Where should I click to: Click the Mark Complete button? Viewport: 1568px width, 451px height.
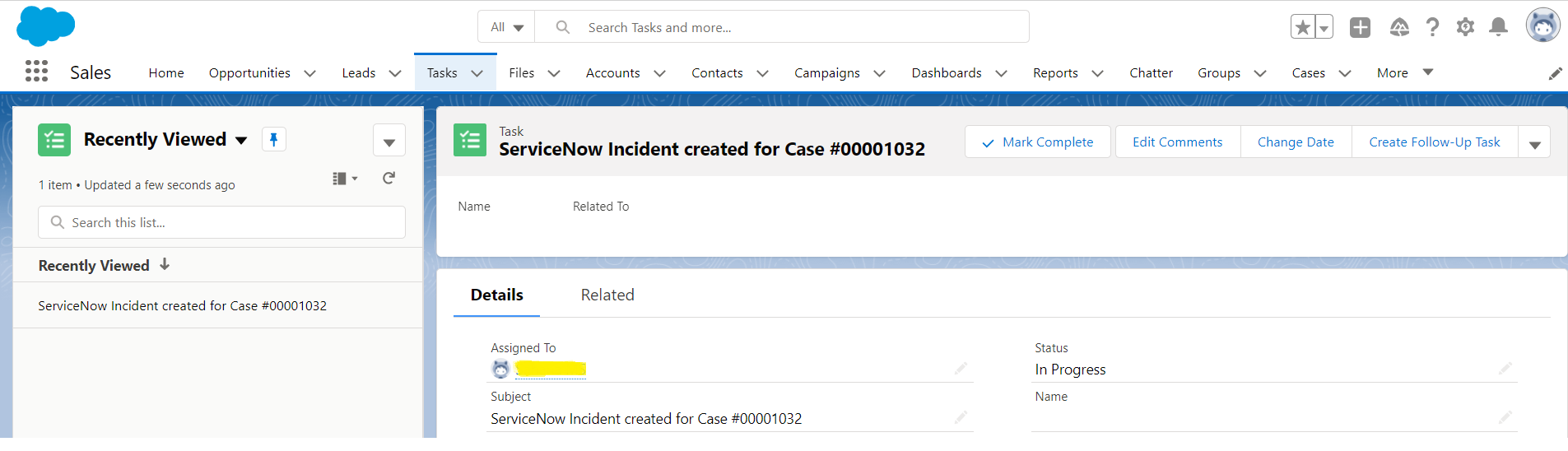1037,142
